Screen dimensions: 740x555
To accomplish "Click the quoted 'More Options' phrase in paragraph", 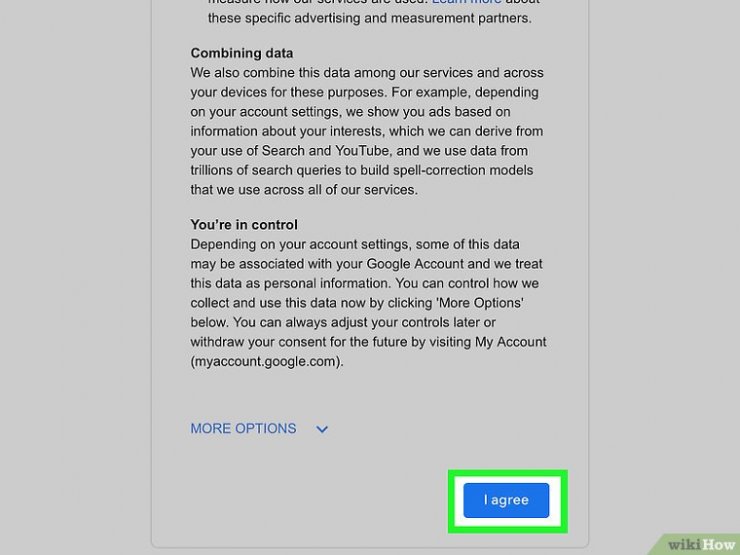I will tap(481, 303).
